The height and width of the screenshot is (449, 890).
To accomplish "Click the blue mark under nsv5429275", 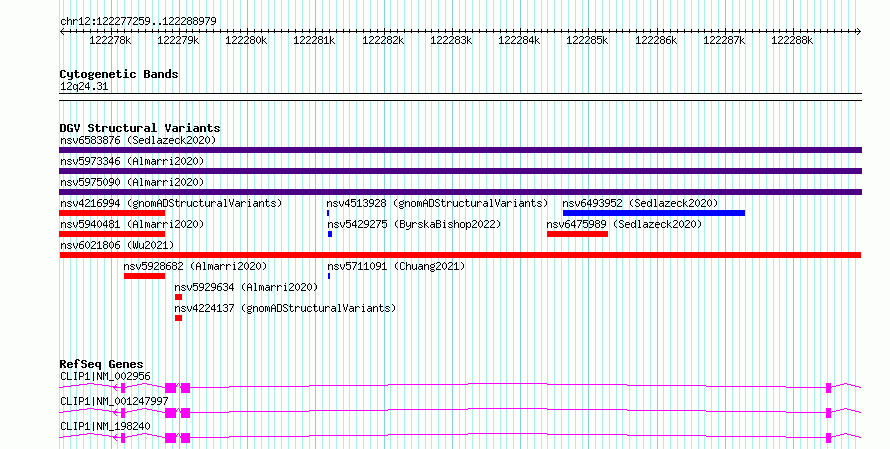I will pyautogui.click(x=330, y=234).
